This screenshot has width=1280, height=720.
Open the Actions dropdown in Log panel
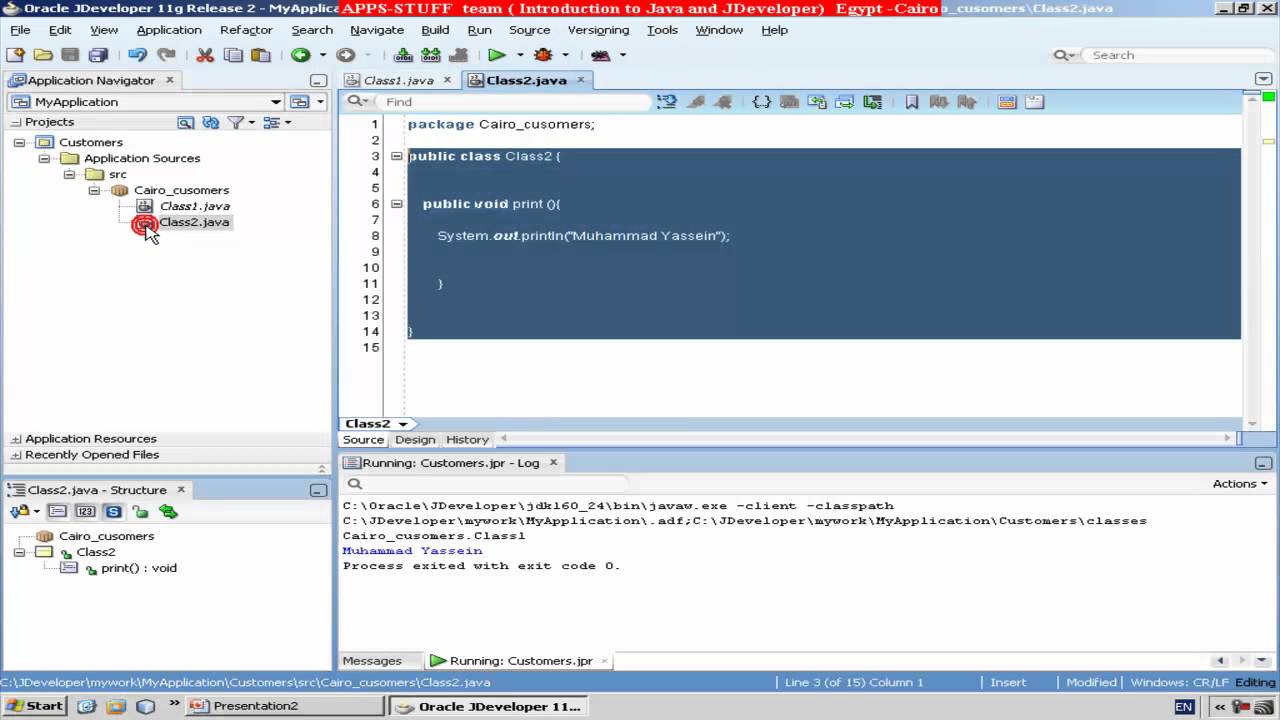[1241, 483]
